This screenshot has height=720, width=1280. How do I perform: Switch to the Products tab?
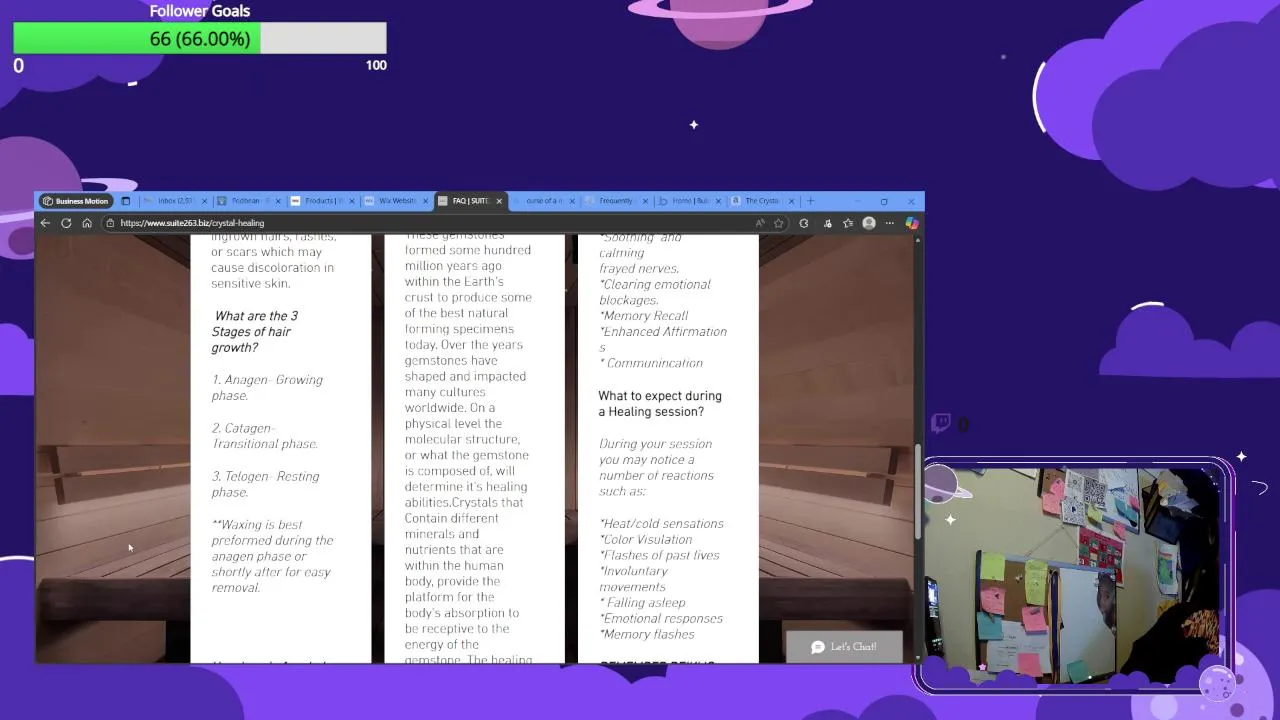tap(321, 201)
